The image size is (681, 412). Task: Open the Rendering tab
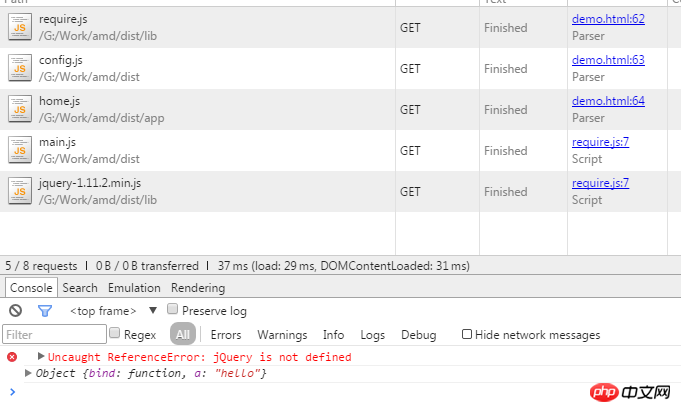tap(199, 288)
